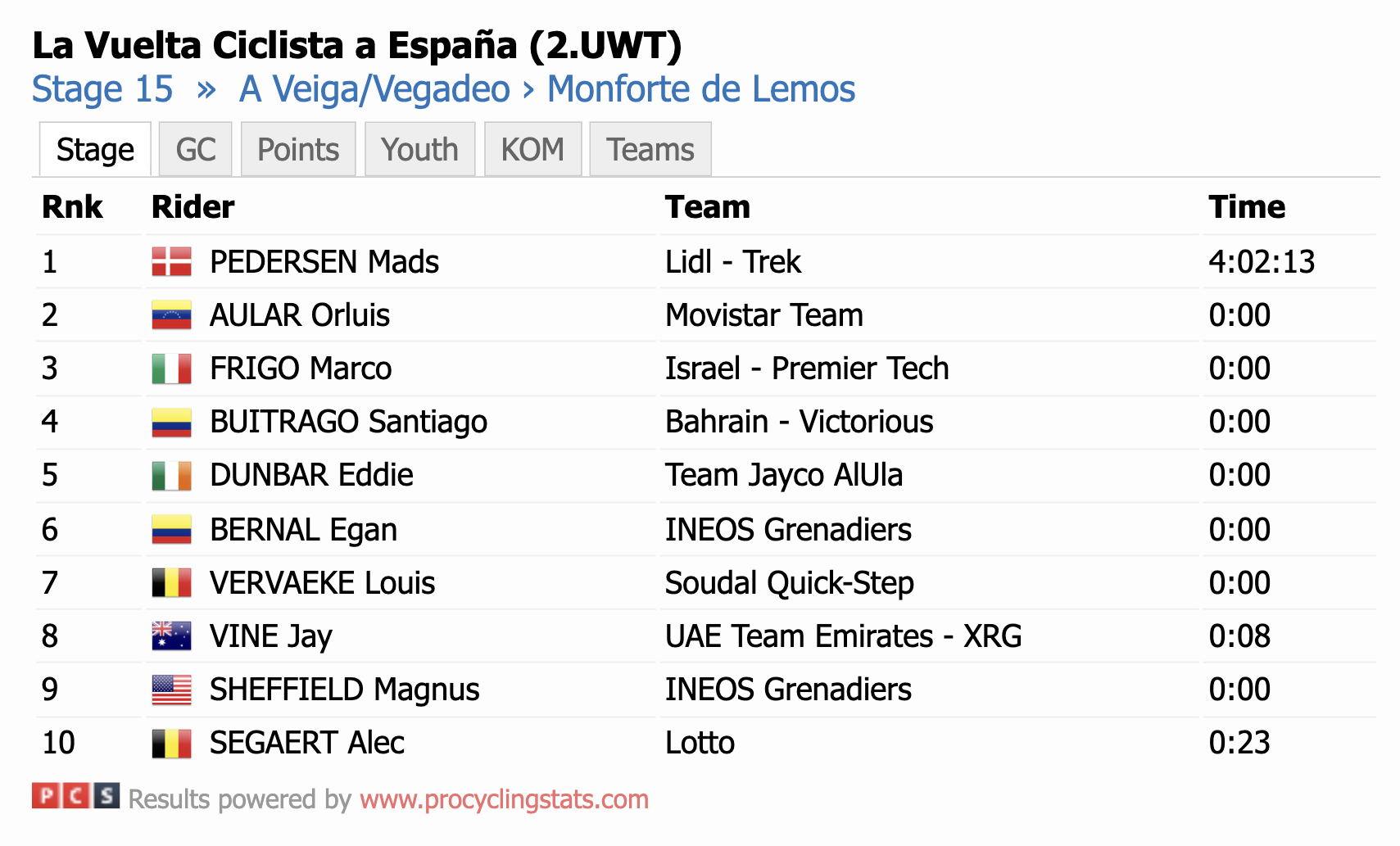Click team name UAE Team Emirates - XRG
The height and width of the screenshot is (846, 1400).
pos(843,636)
